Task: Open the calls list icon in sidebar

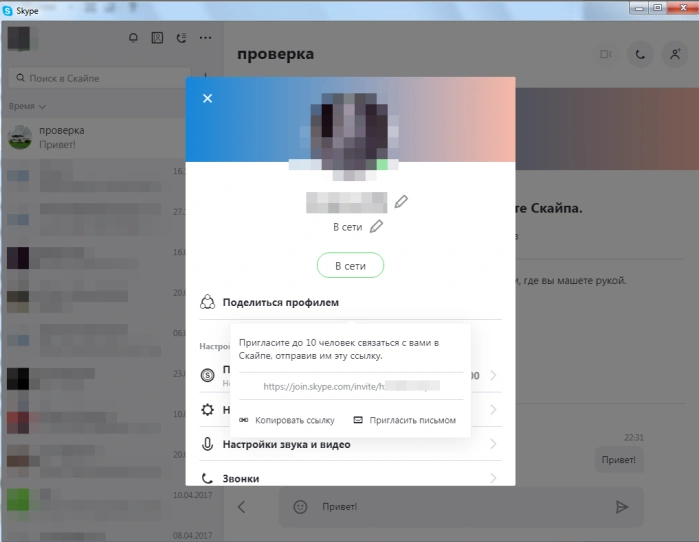Action: (x=181, y=38)
